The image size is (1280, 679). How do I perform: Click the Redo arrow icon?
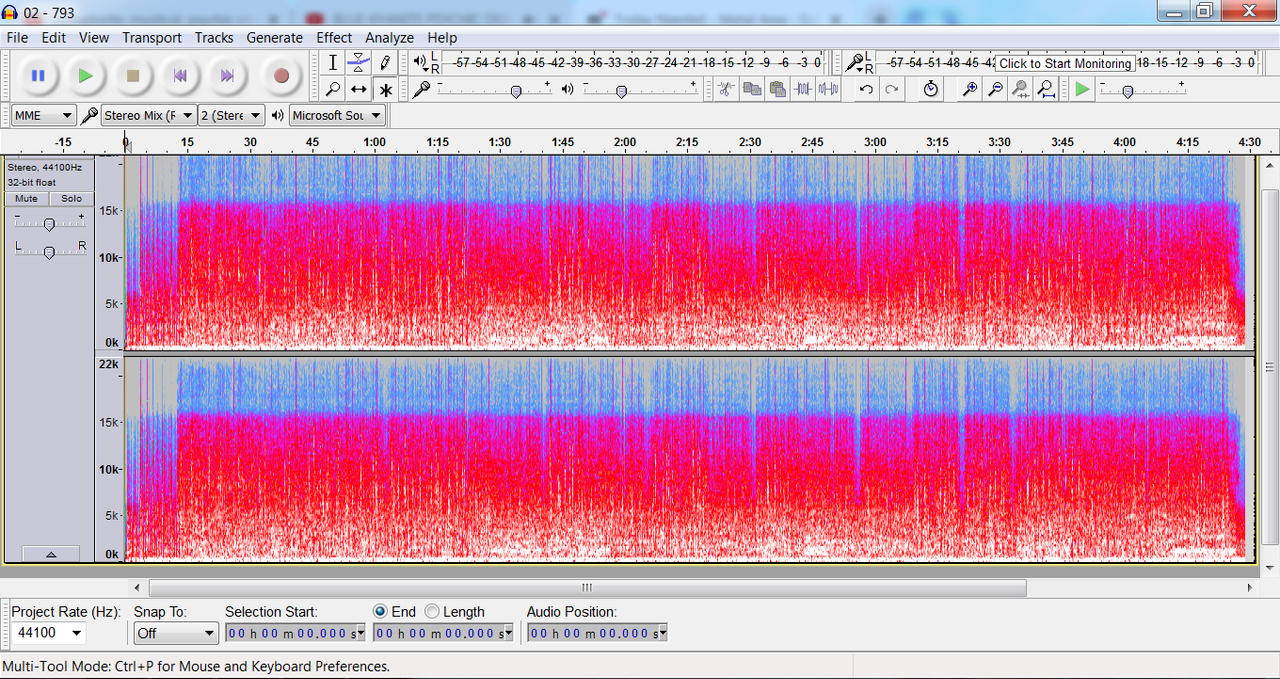pyautogui.click(x=892, y=89)
